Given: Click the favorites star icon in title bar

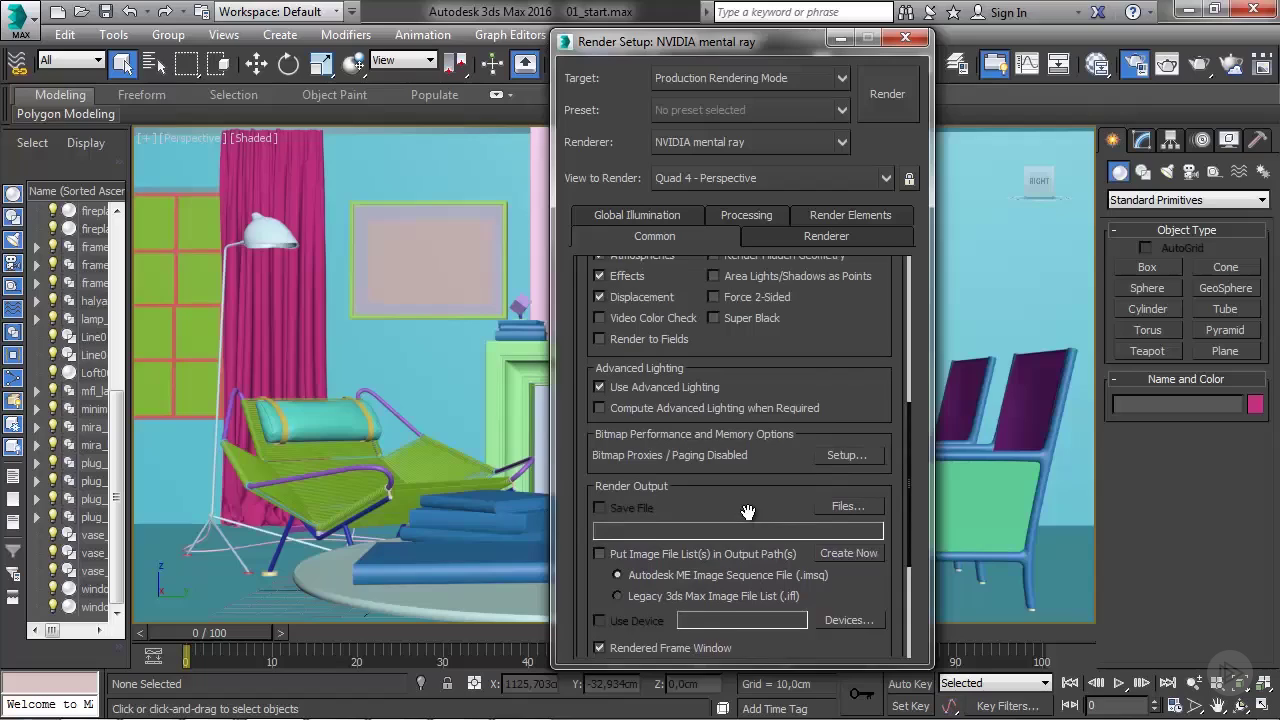Looking at the screenshot, I should point(953,12).
